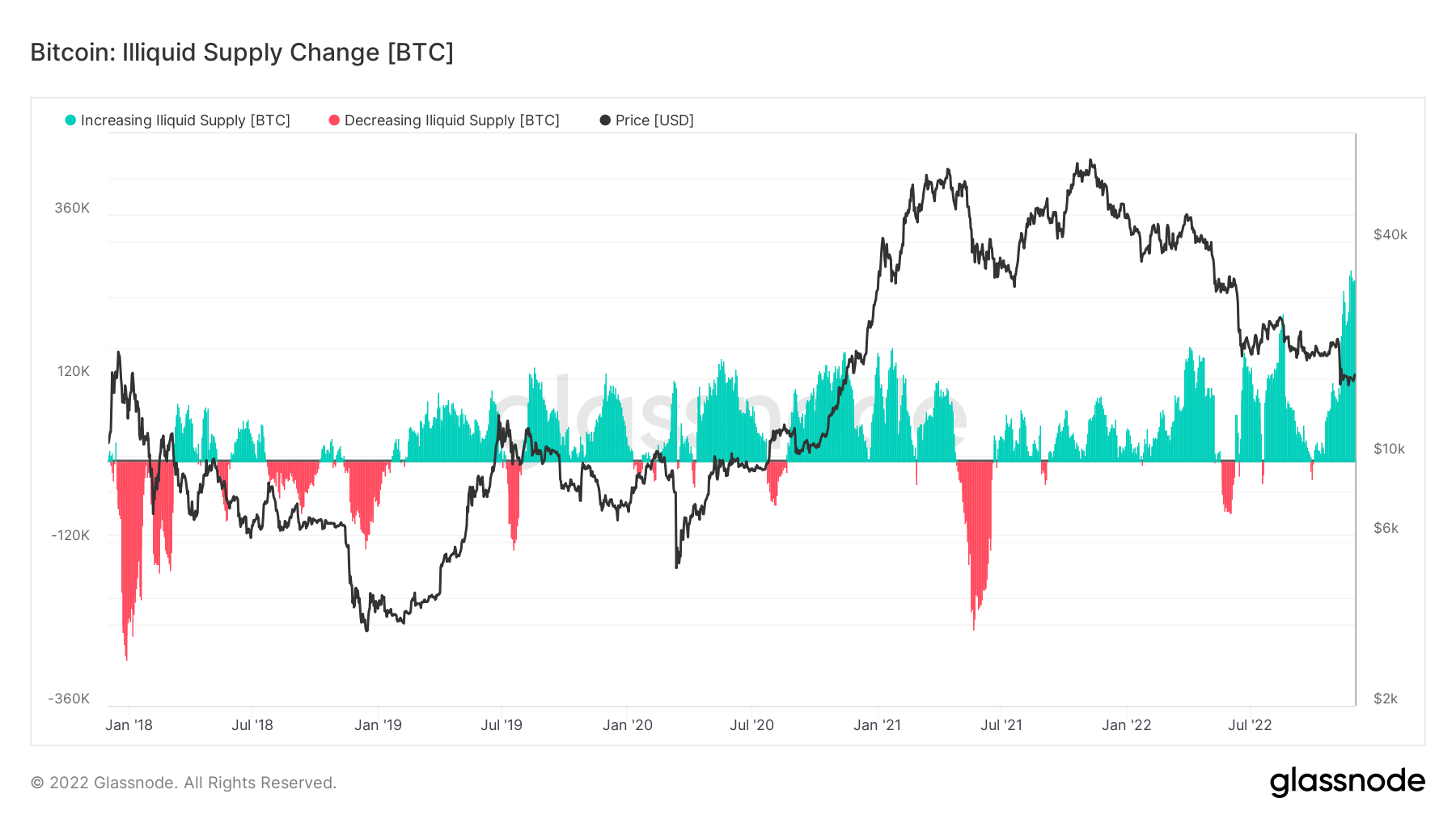Image resolution: width=1456 pixels, height=819 pixels.
Task: Click the $2k price axis label
Action: [1386, 699]
